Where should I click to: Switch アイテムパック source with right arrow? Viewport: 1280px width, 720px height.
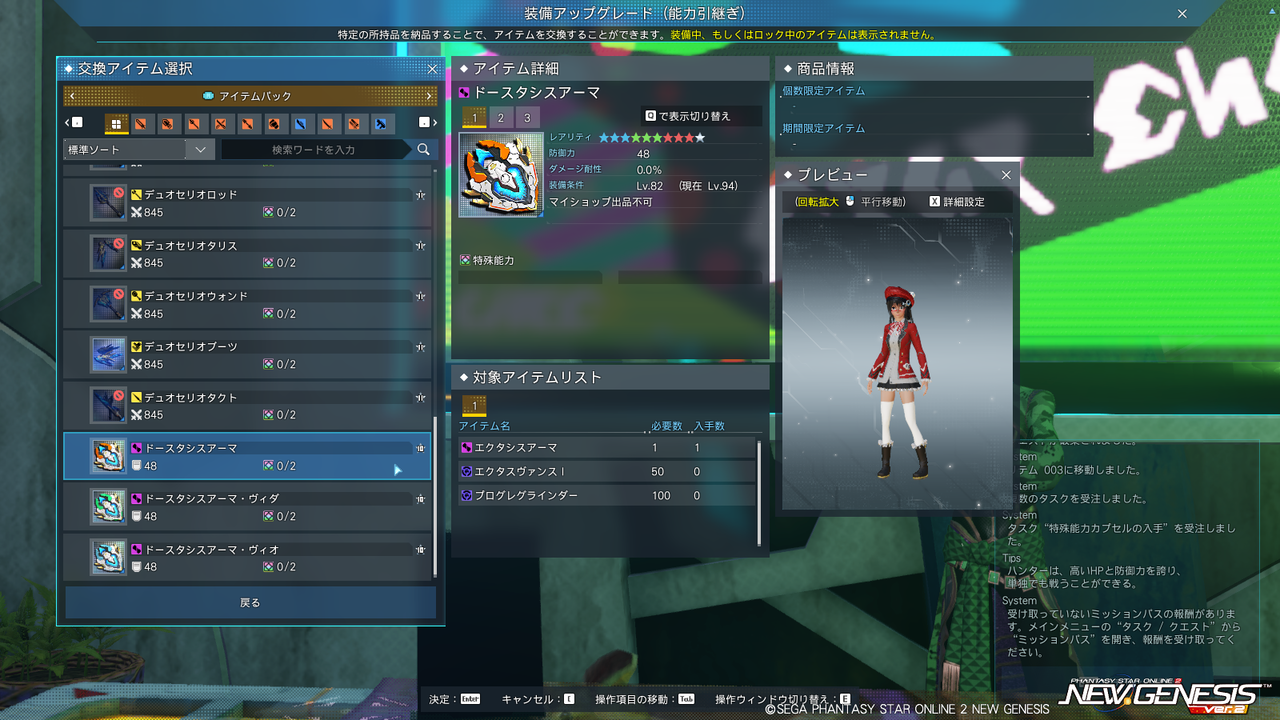[429, 96]
